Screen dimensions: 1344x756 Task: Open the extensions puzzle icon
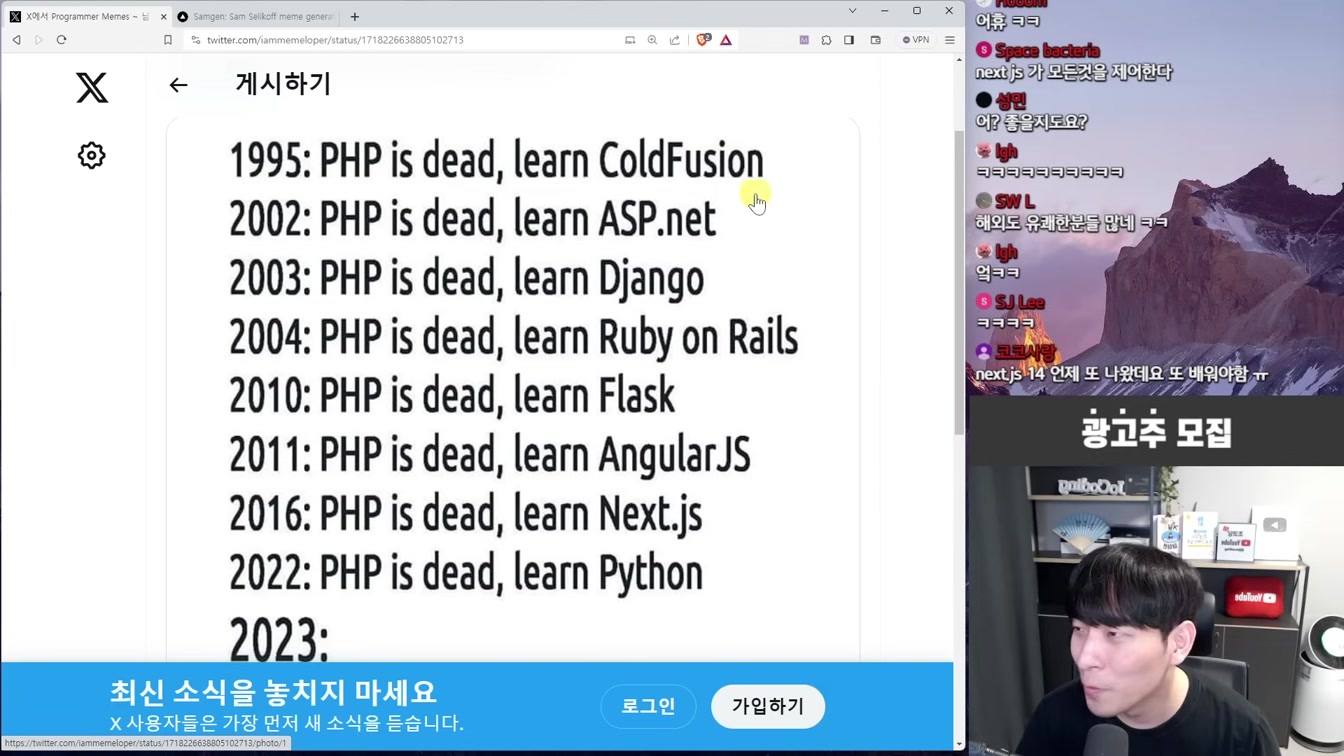point(826,40)
